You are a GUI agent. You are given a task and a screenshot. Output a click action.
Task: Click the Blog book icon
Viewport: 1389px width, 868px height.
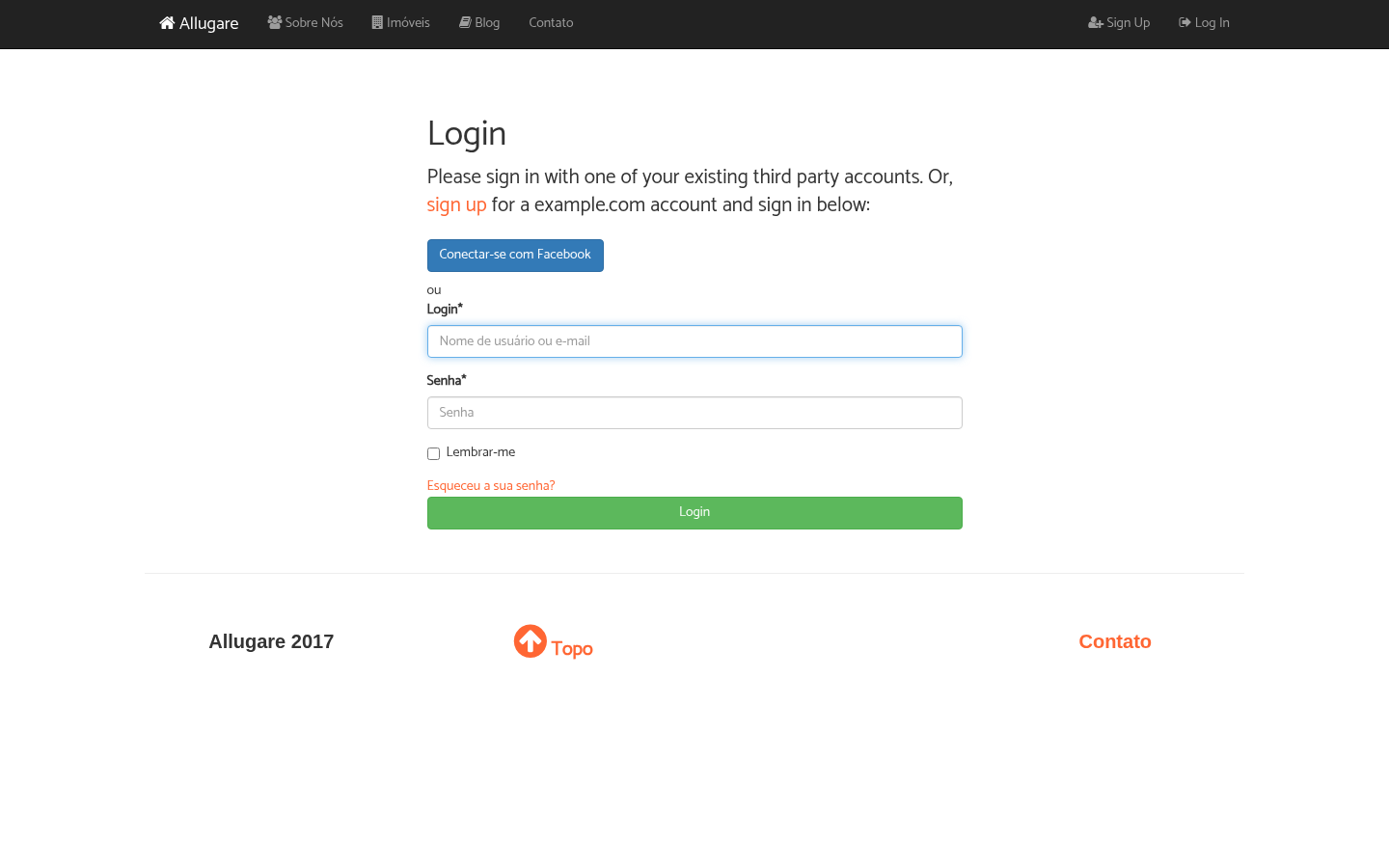click(x=465, y=22)
